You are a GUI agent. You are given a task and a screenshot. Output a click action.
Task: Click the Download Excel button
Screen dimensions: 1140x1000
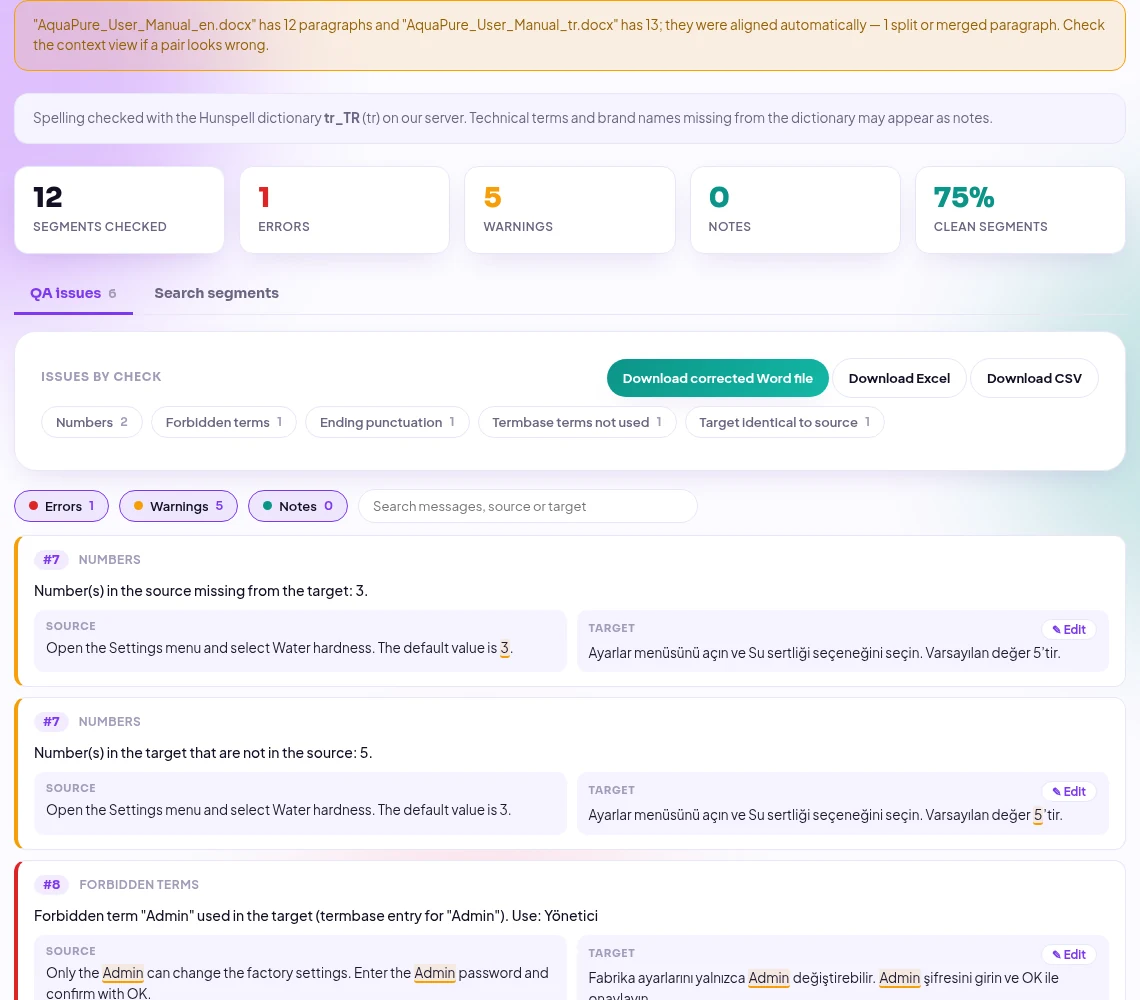click(899, 378)
